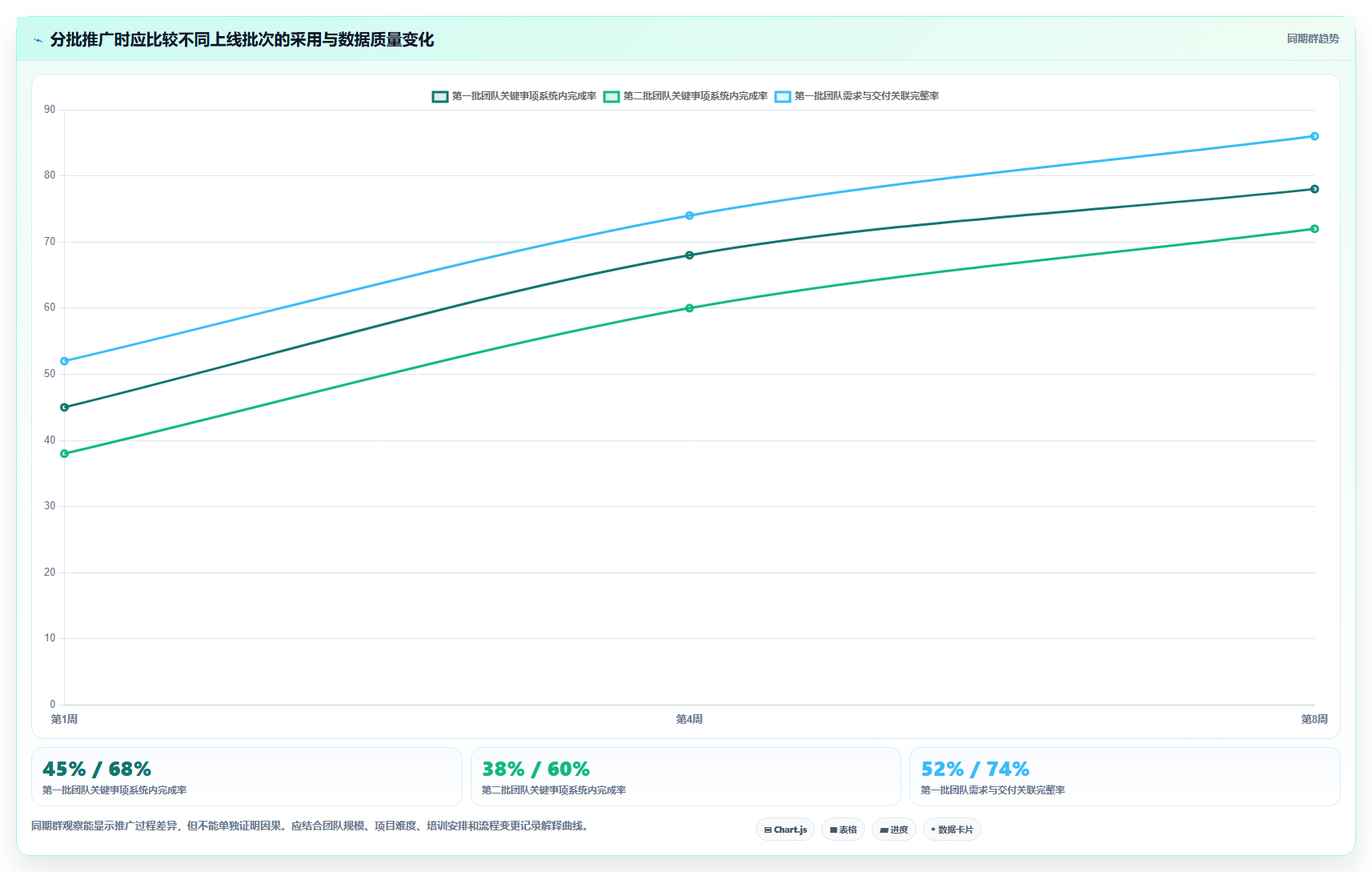The height and width of the screenshot is (872, 1372).
Task: Click the dark green data point at 第1周
Action: (x=65, y=408)
